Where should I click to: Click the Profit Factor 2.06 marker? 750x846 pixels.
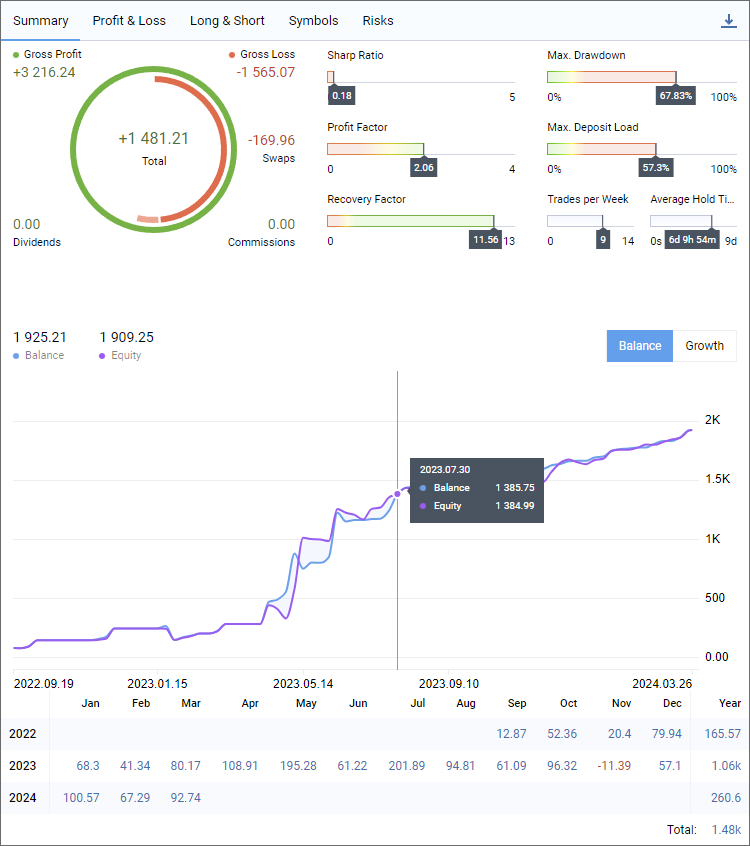(423, 168)
